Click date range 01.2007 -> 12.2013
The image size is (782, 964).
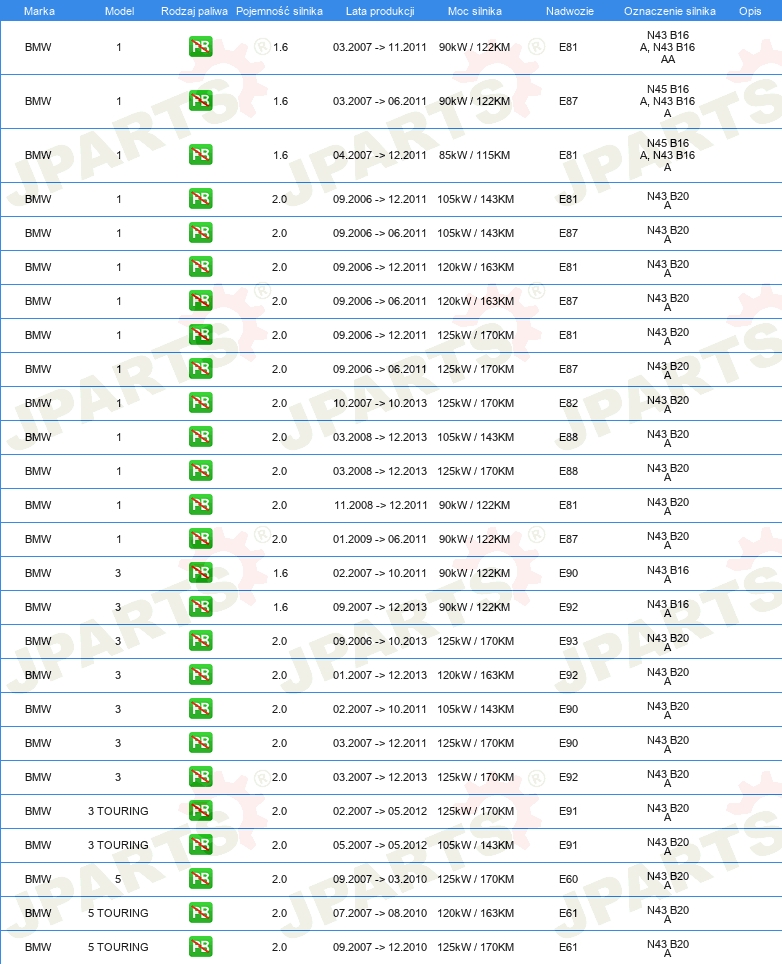[380, 675]
